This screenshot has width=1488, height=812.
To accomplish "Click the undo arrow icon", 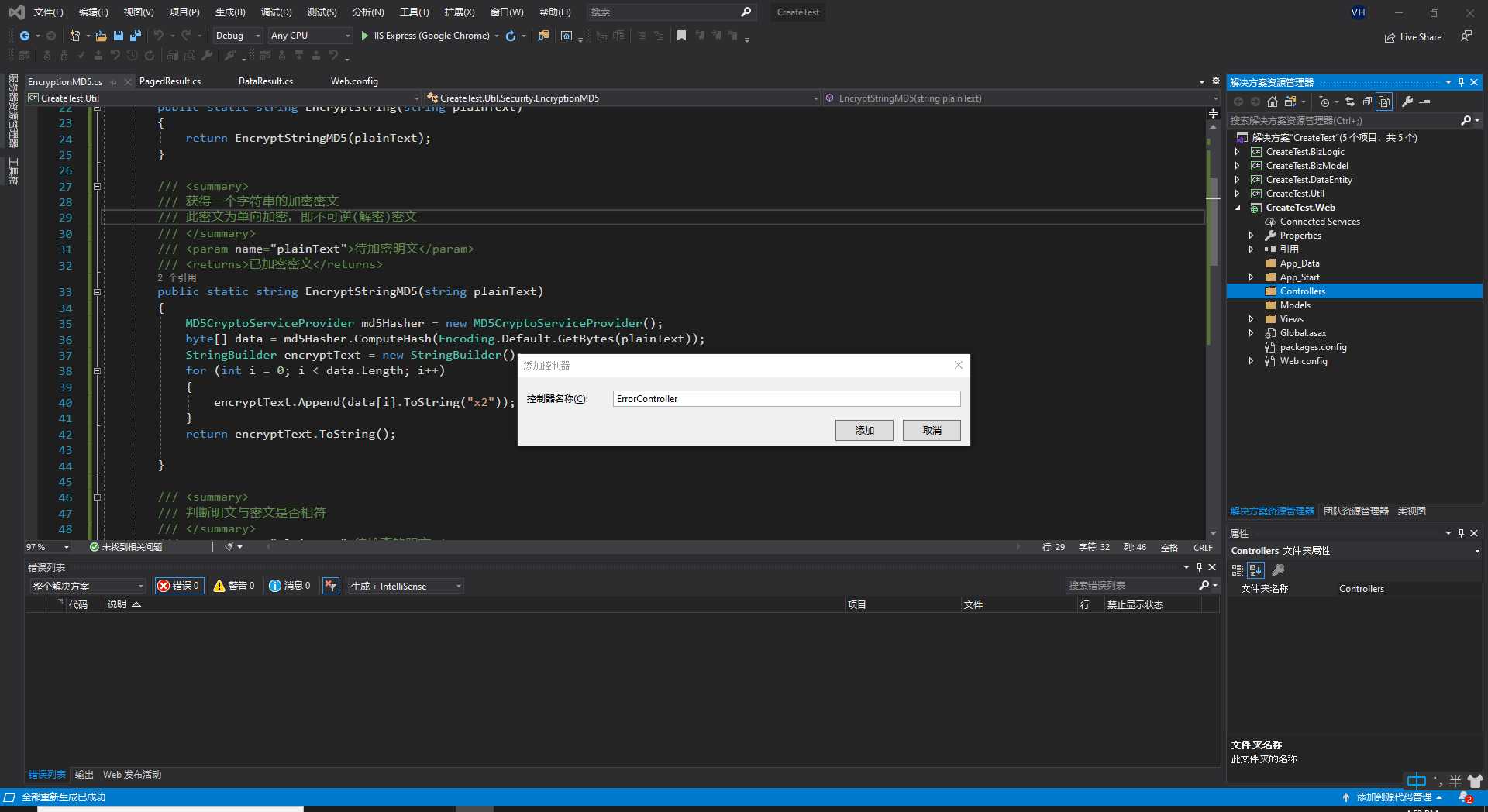I will click(x=159, y=36).
